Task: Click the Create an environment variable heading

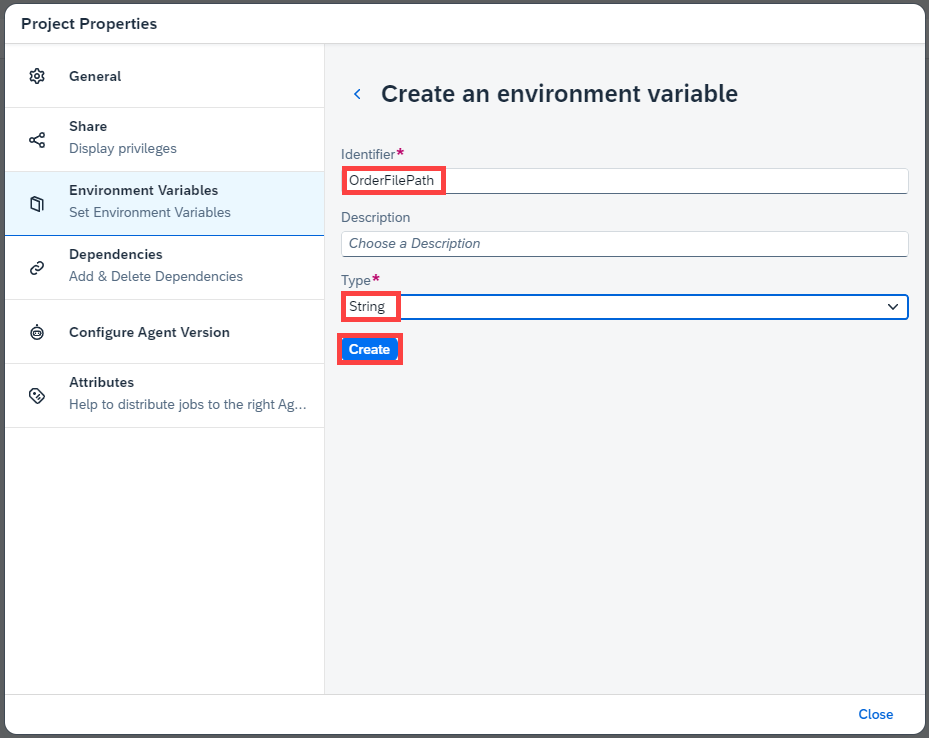Action: [x=559, y=94]
